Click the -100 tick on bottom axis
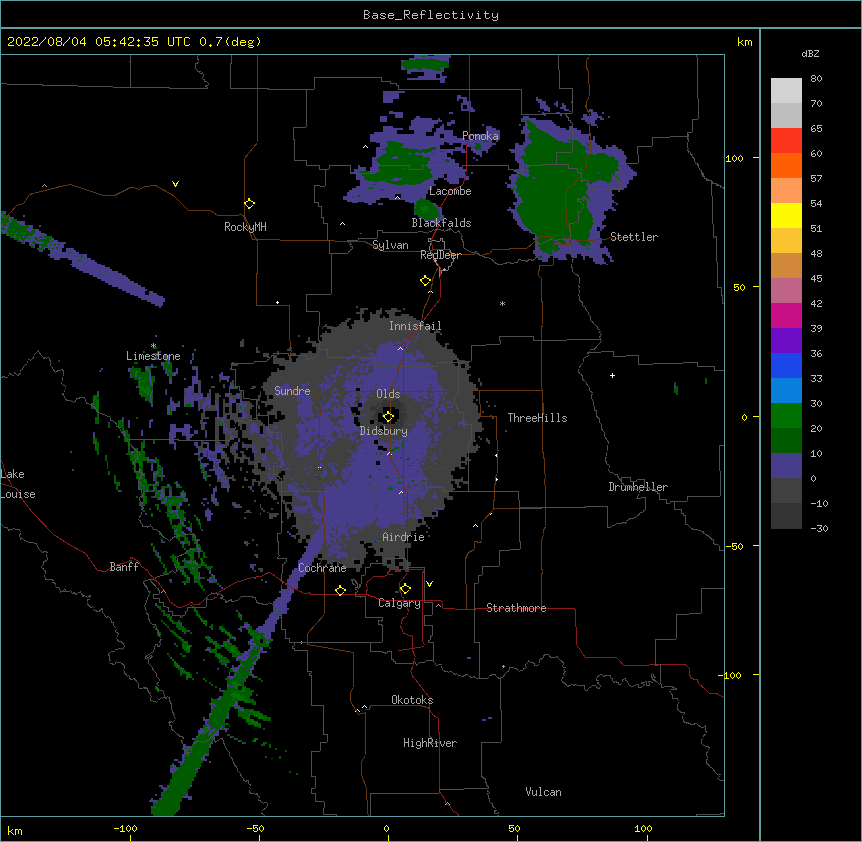 point(125,828)
